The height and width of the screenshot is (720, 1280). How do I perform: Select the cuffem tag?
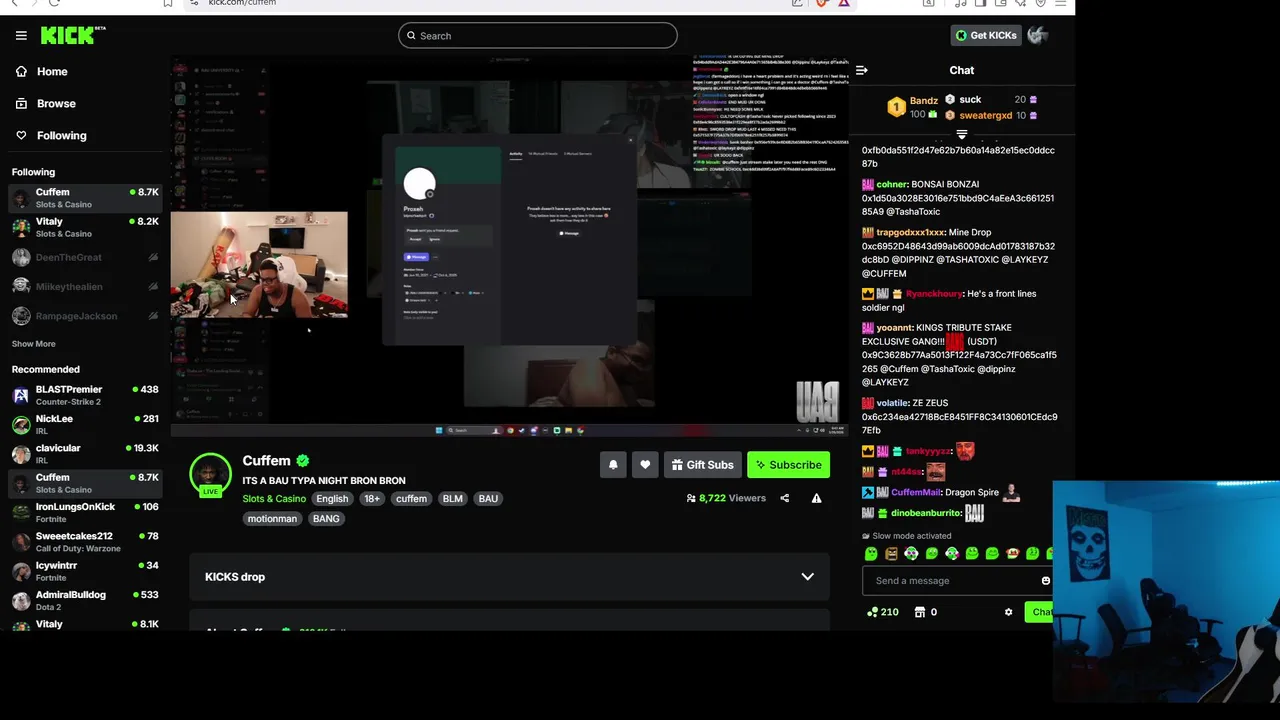[x=411, y=499]
